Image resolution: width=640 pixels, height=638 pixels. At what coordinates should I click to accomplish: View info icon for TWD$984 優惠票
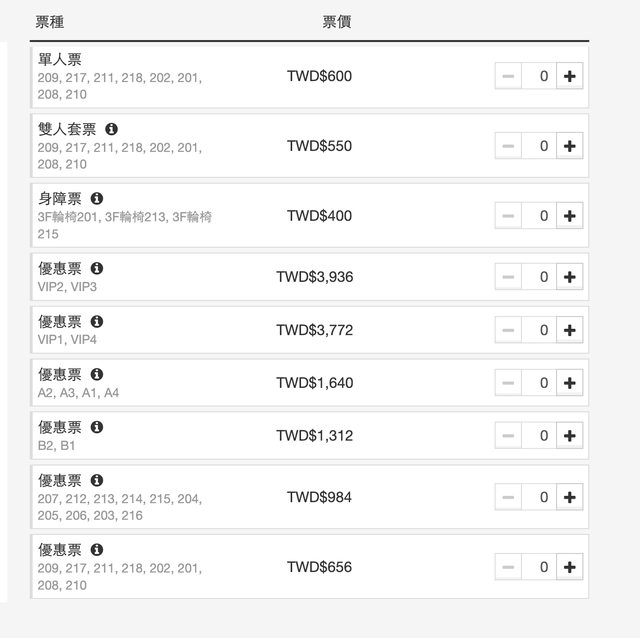coord(97,480)
